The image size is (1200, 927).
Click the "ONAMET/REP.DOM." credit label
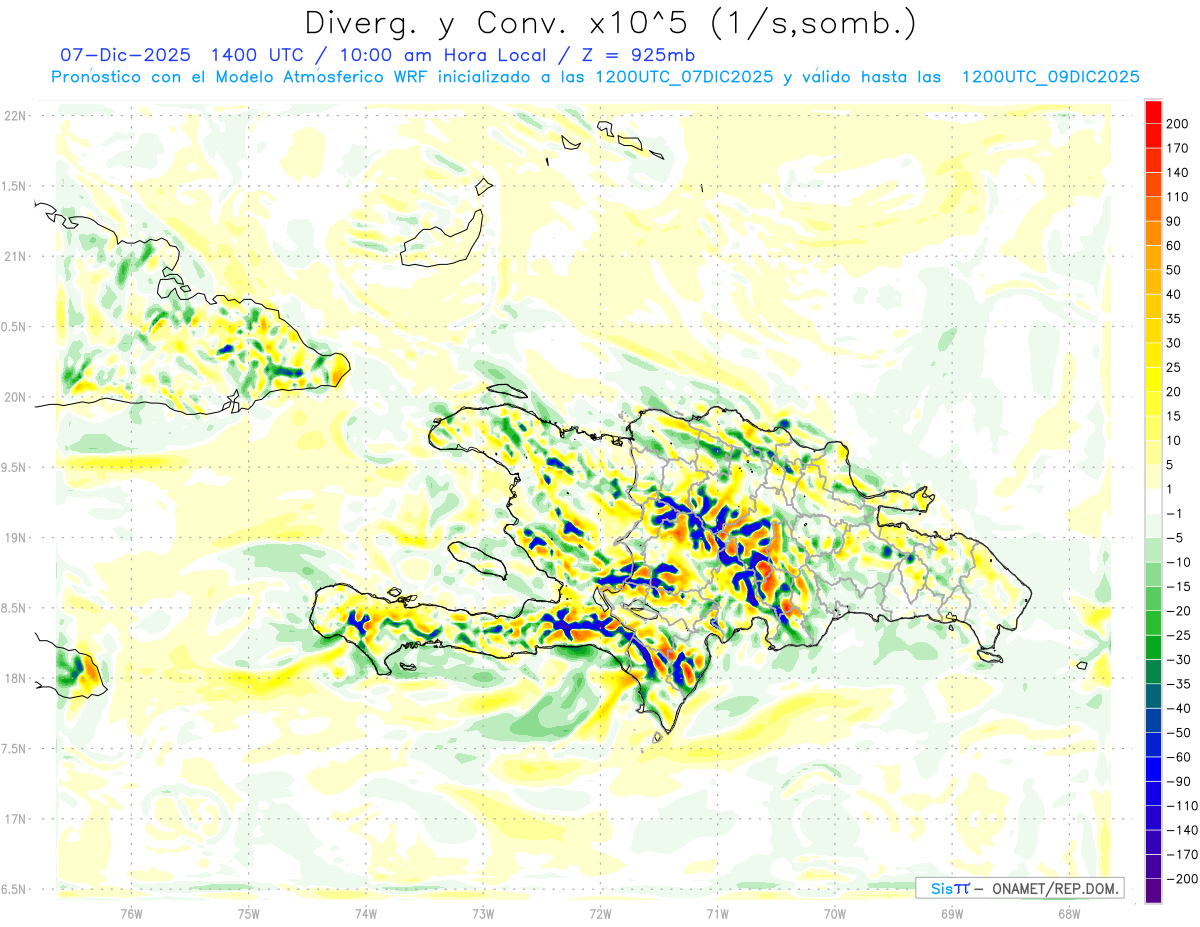1054,888
